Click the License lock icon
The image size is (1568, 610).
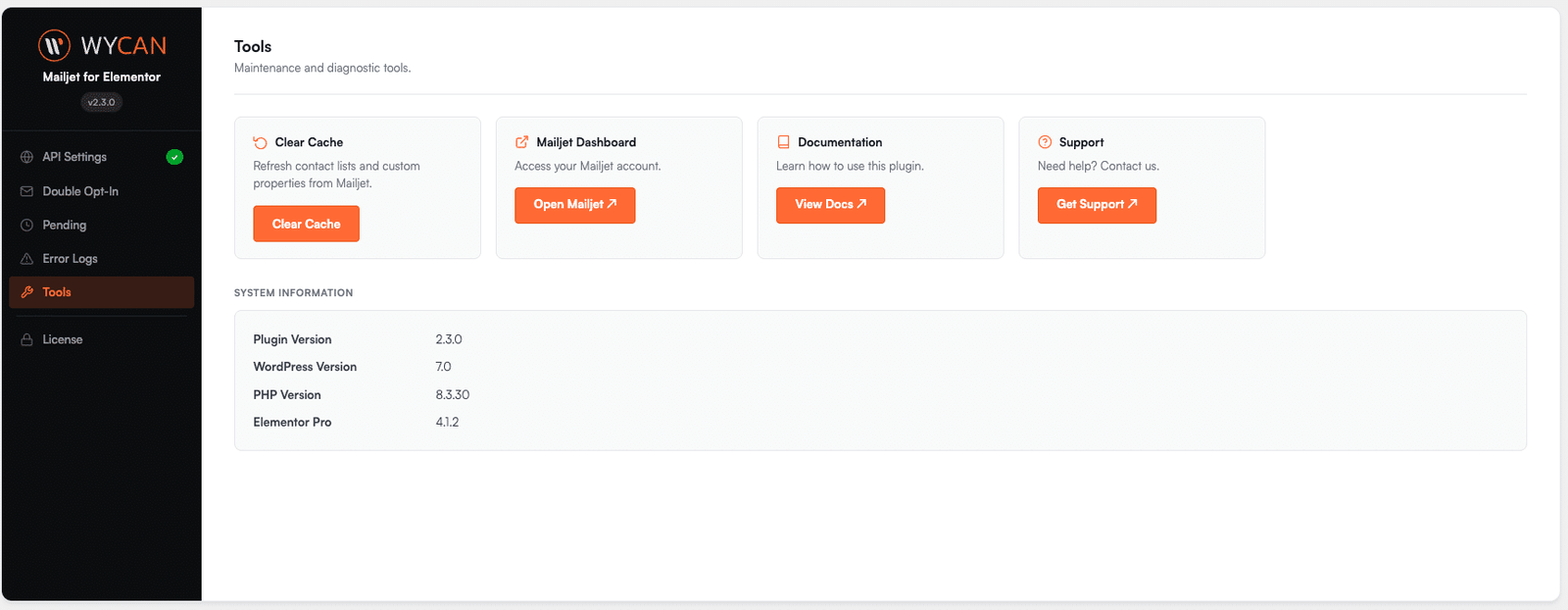pyautogui.click(x=26, y=339)
